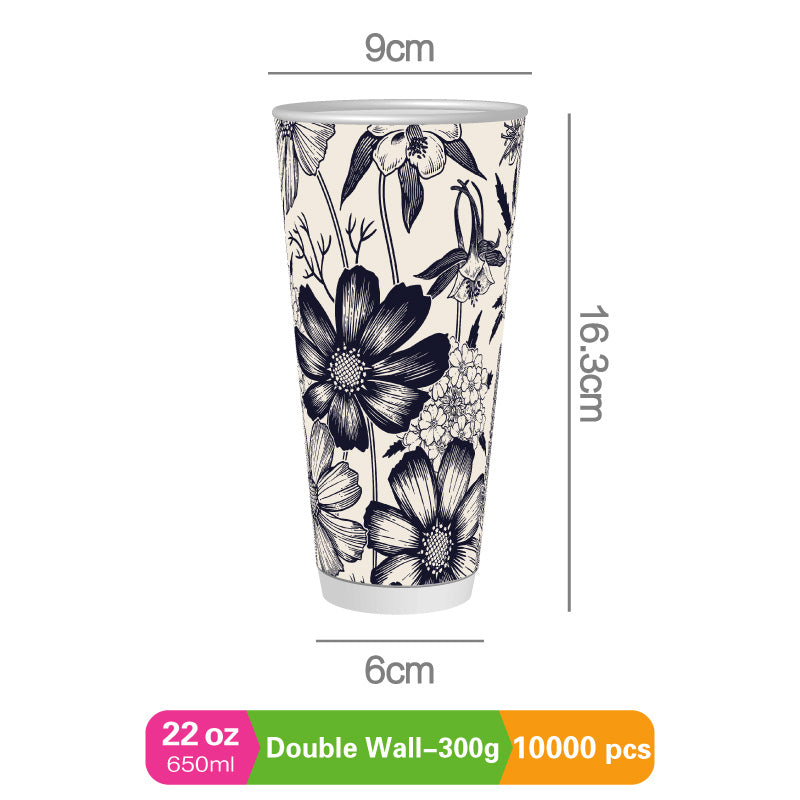This screenshot has height=800, width=800.
Task: Click the 6cm base width label
Action: pyautogui.click(x=399, y=670)
